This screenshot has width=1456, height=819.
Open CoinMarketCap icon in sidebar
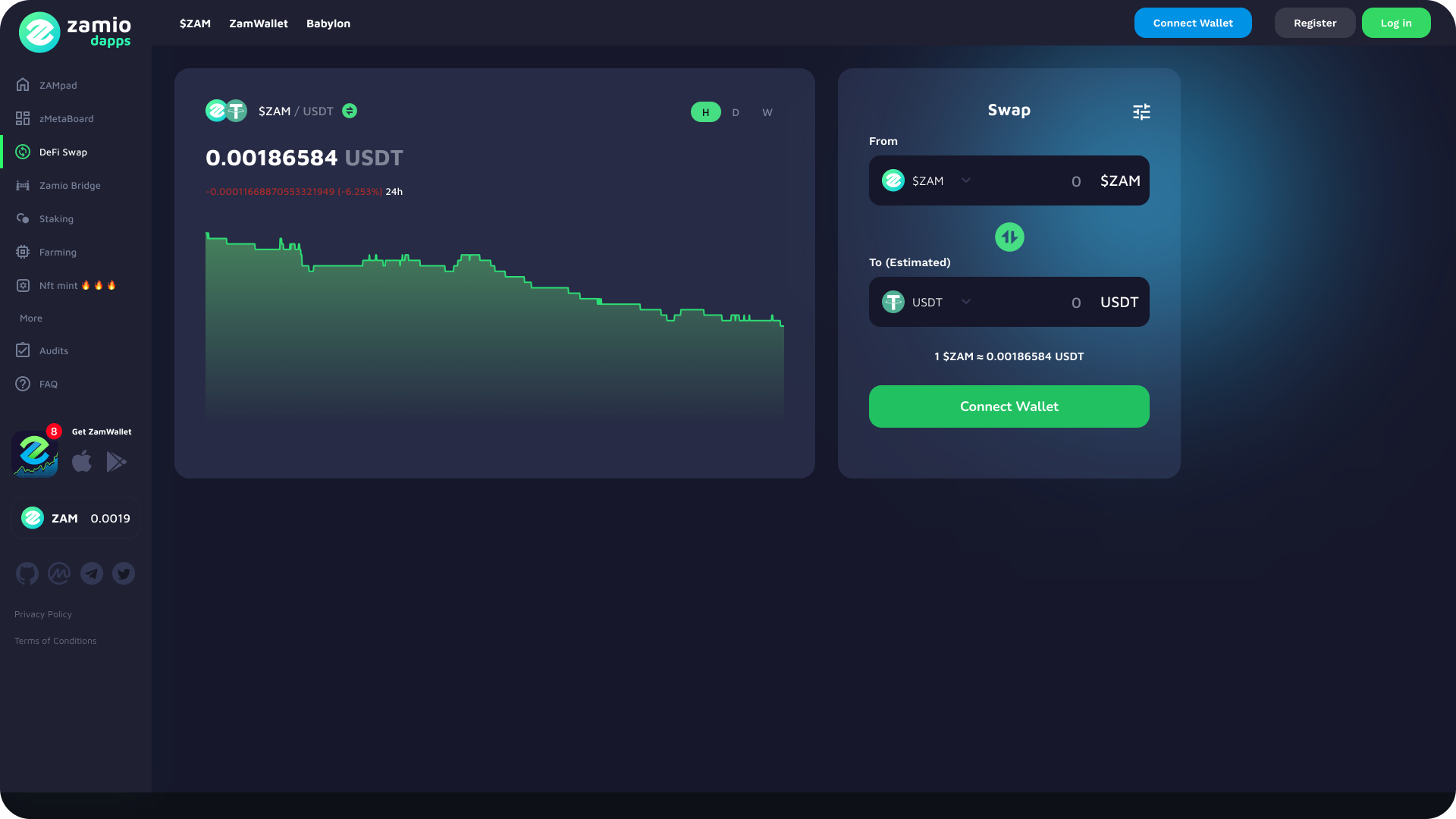point(59,573)
